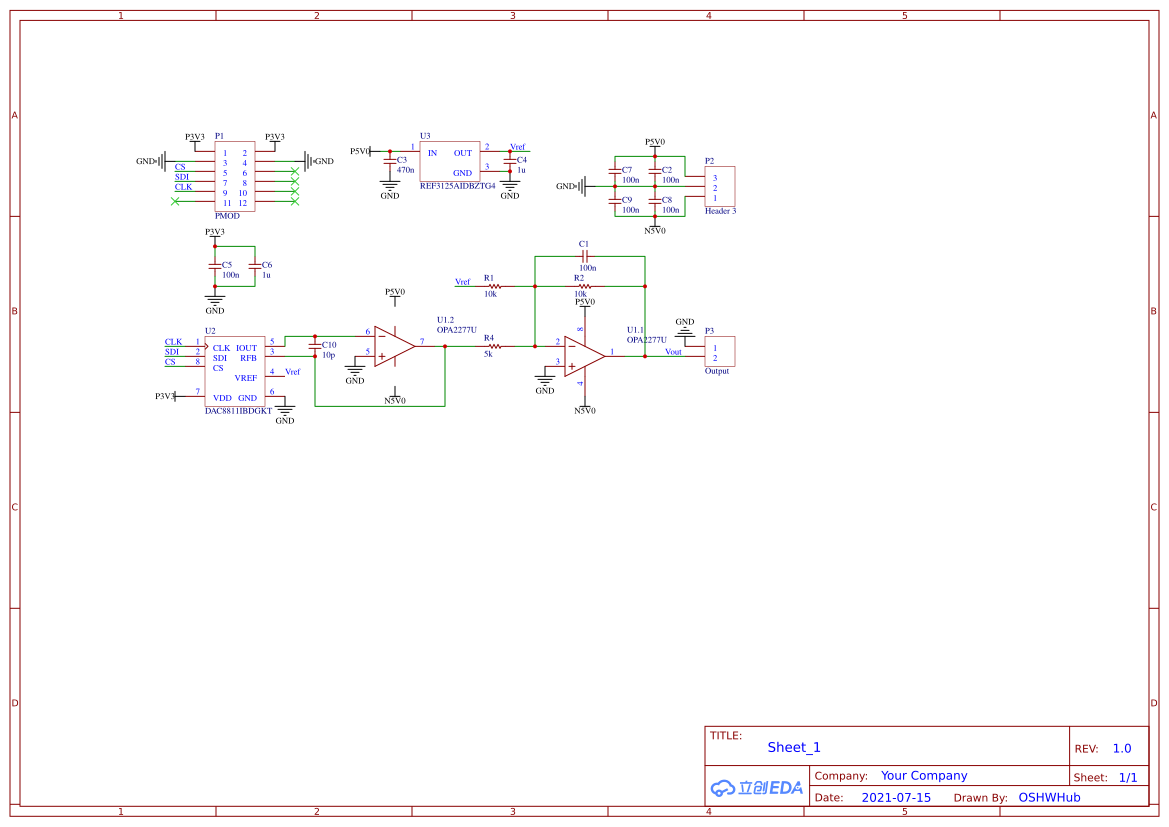Select the P3 Output connector
Screen dimensions: 1169x827
point(719,352)
